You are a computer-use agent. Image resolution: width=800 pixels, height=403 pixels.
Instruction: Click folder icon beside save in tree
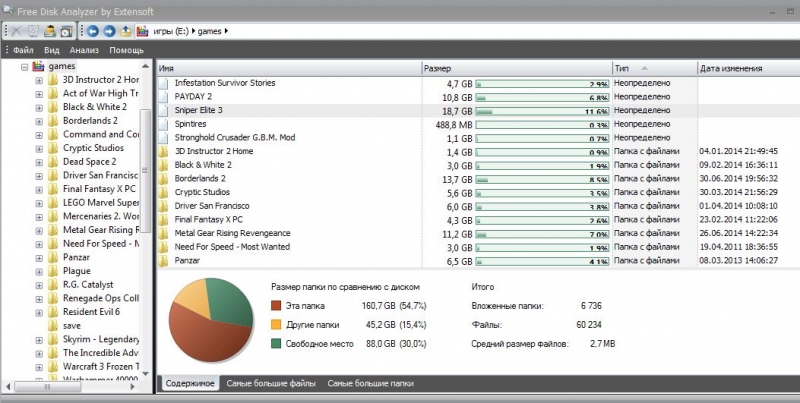coord(53,325)
